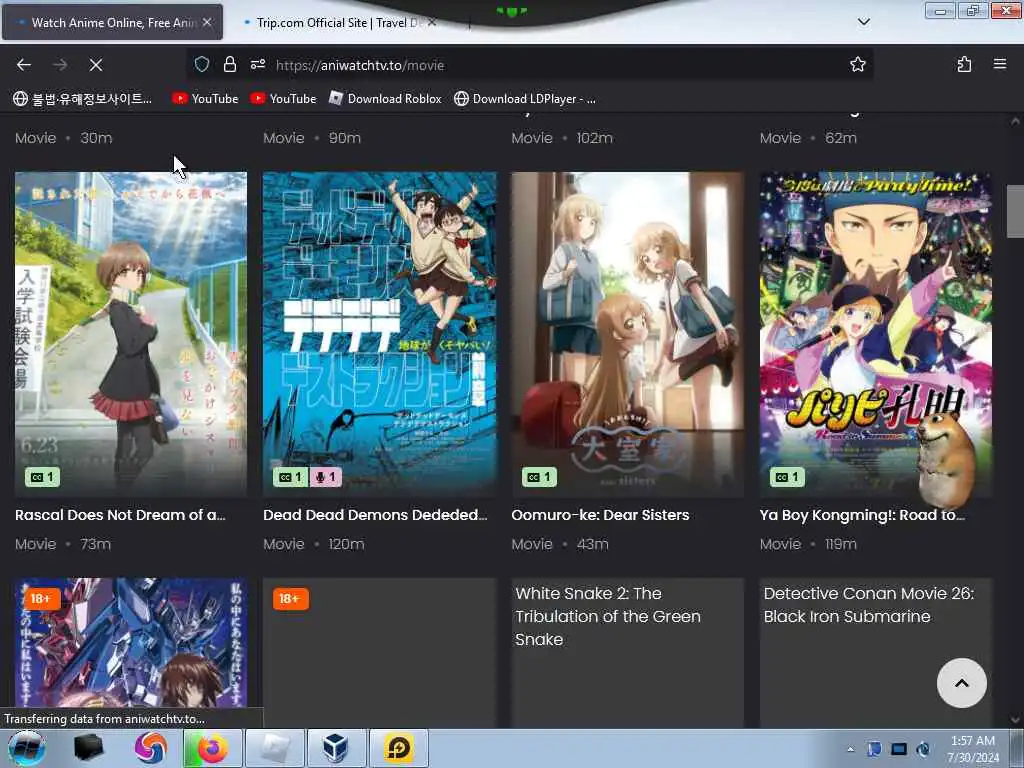
Task: Click the '43m' duration text
Action: pyautogui.click(x=592, y=544)
